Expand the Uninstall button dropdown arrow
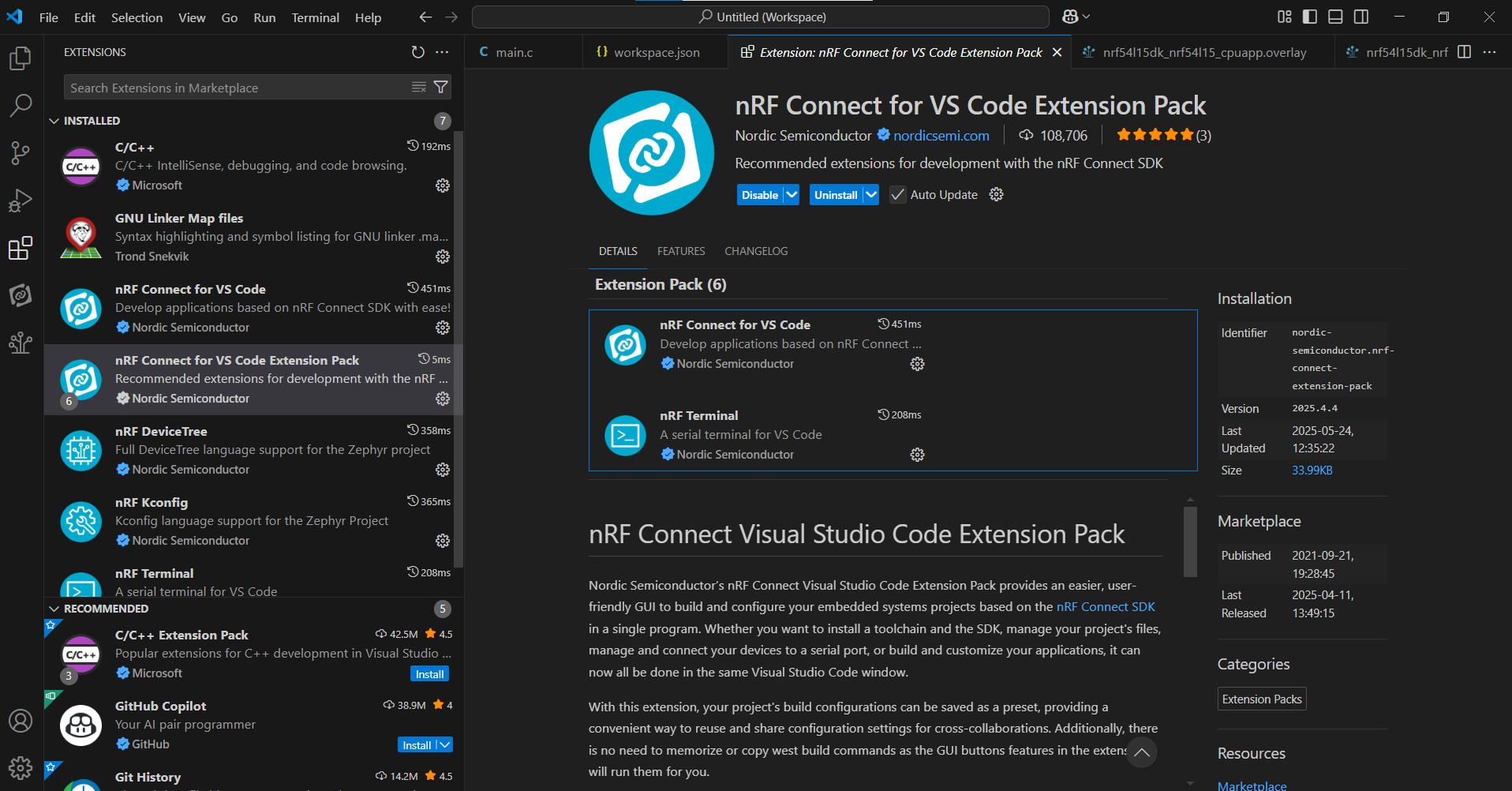 [x=870, y=195]
